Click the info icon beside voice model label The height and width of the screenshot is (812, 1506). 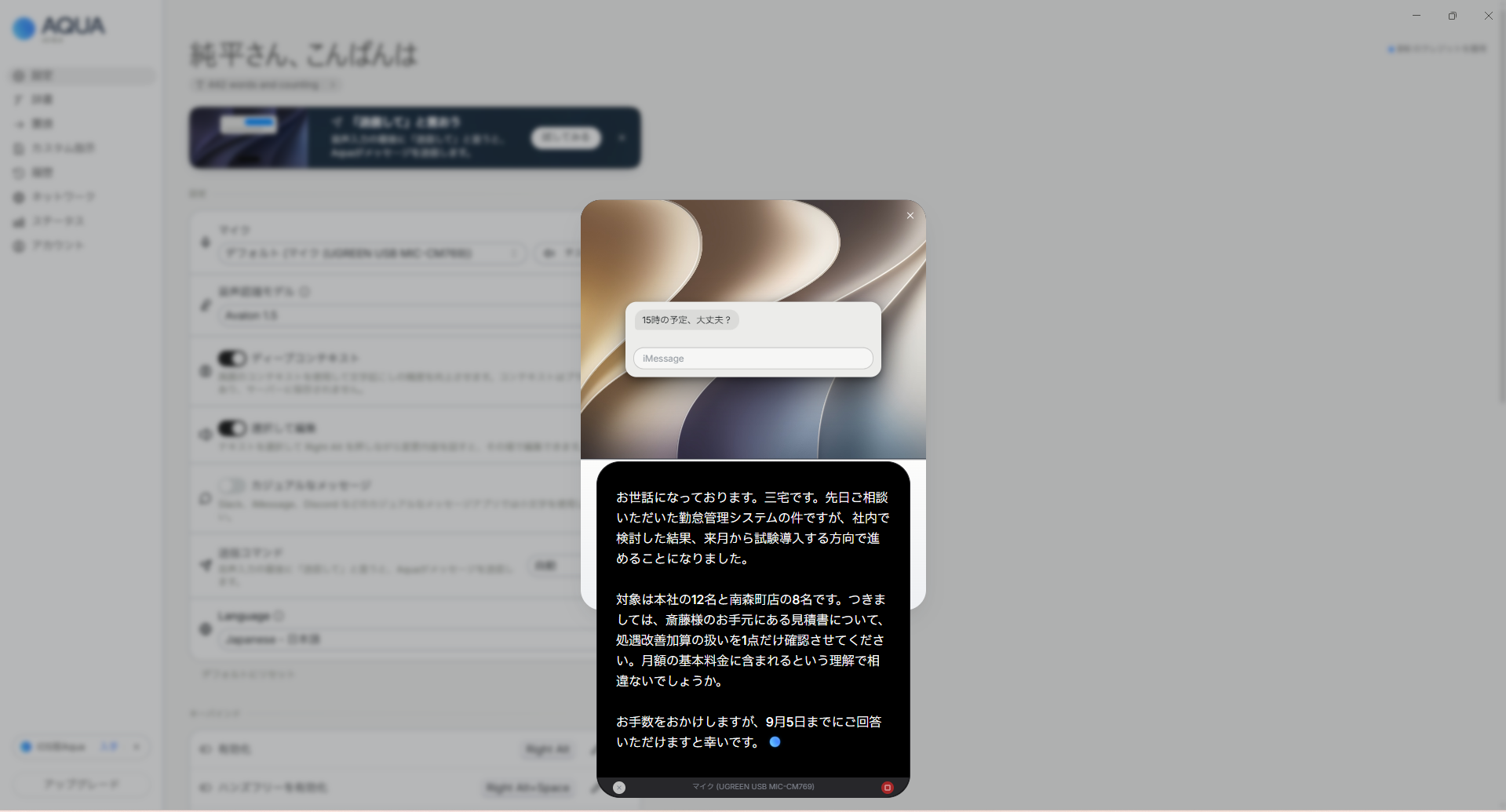click(304, 292)
